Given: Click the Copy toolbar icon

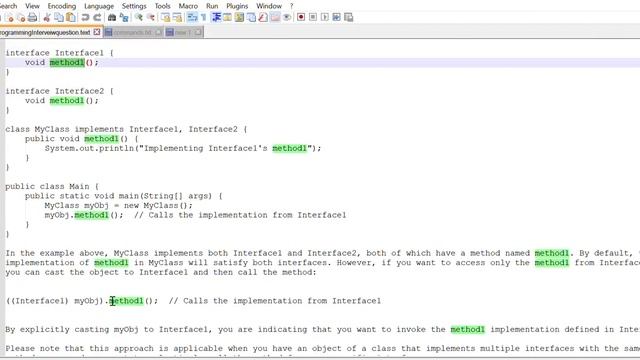Looking at the screenshot, I should coord(59,17).
